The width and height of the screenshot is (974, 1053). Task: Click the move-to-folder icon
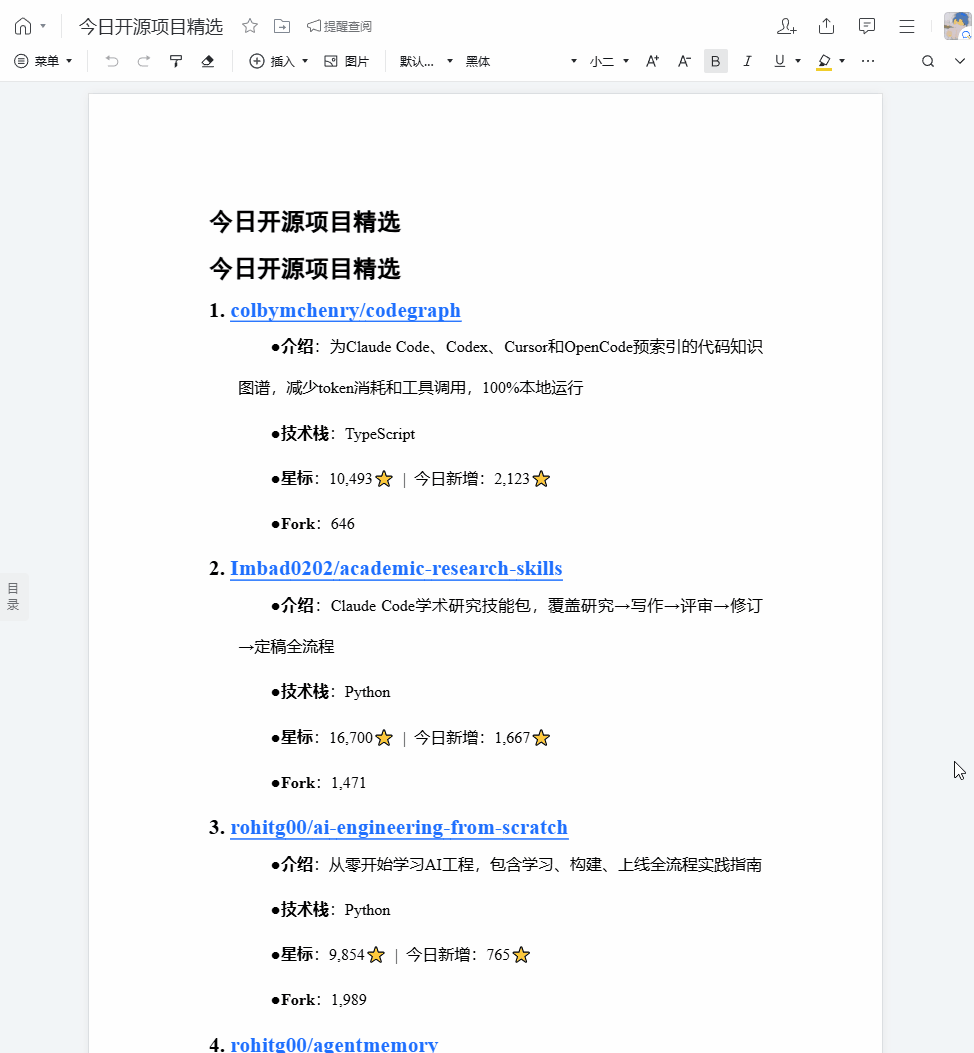282,26
